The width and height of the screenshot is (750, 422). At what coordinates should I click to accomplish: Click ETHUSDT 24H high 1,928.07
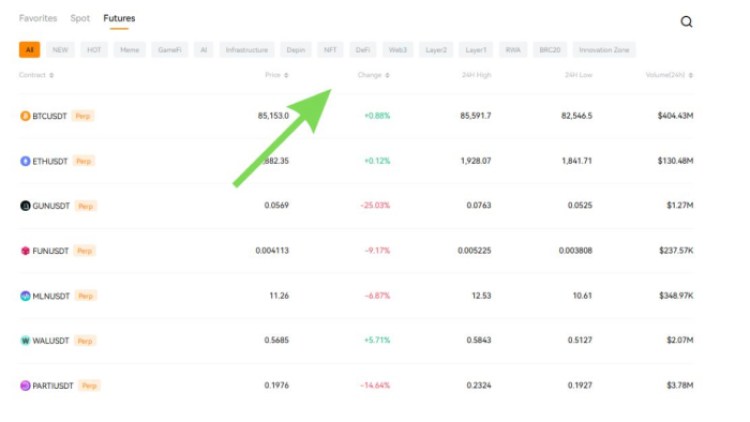pyautogui.click(x=476, y=161)
